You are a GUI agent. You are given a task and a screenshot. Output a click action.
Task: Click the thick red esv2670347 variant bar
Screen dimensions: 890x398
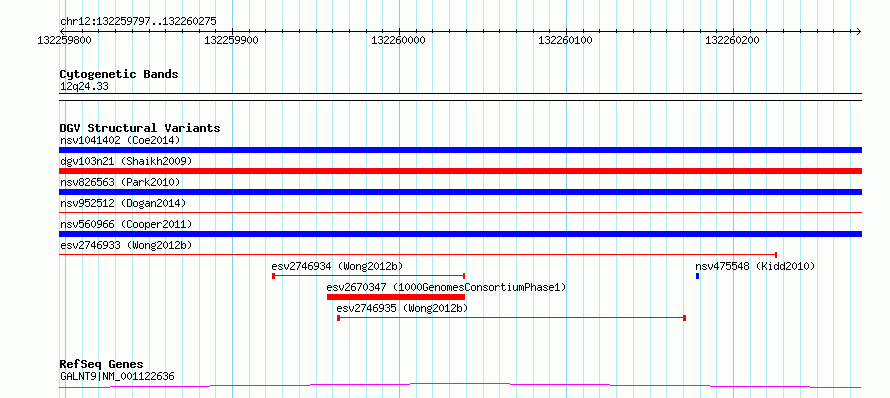(x=396, y=297)
